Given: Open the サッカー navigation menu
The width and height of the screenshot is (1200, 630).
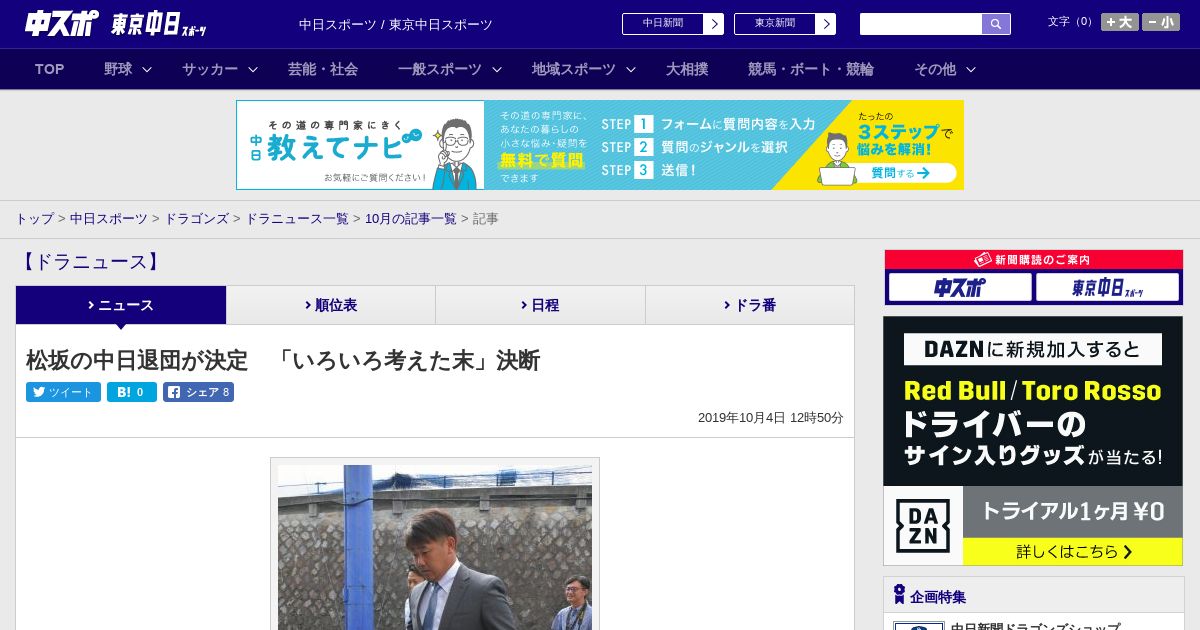Looking at the screenshot, I should (x=210, y=69).
